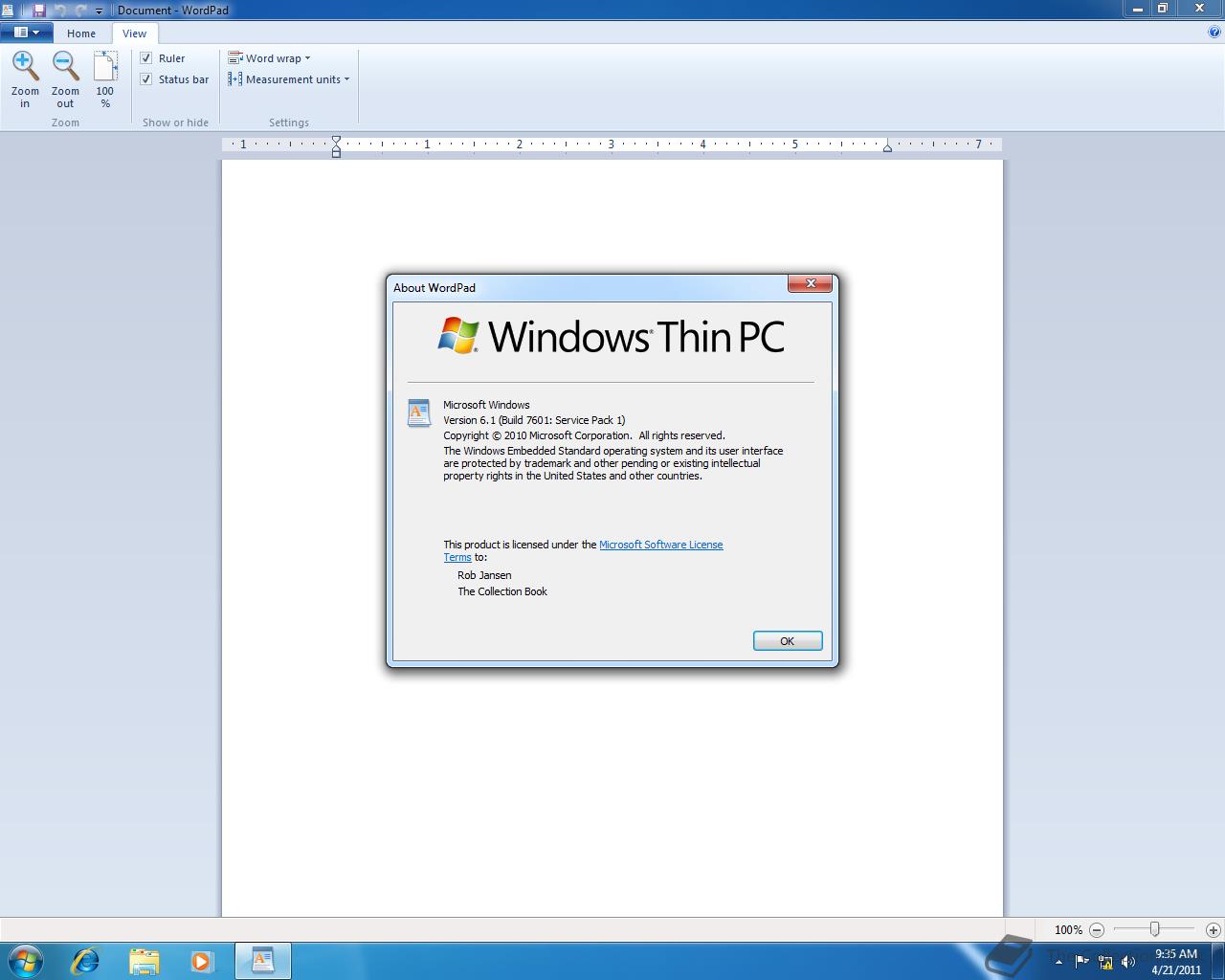This screenshot has width=1225, height=980.
Task: Reset the view to 100 % zoom
Action: 105,79
